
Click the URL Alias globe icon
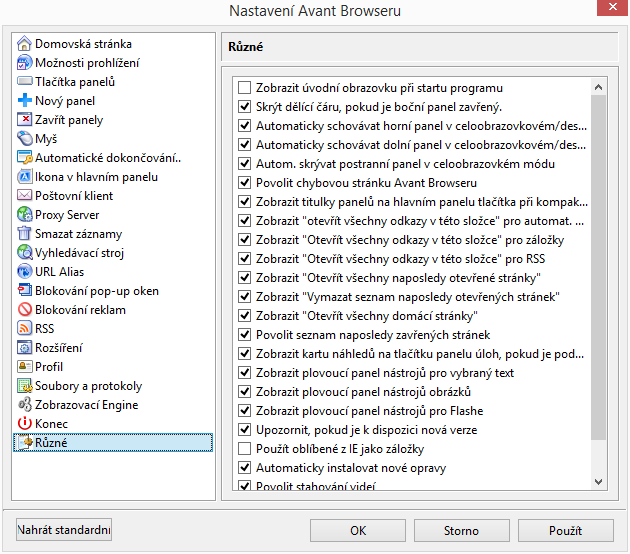point(25,271)
